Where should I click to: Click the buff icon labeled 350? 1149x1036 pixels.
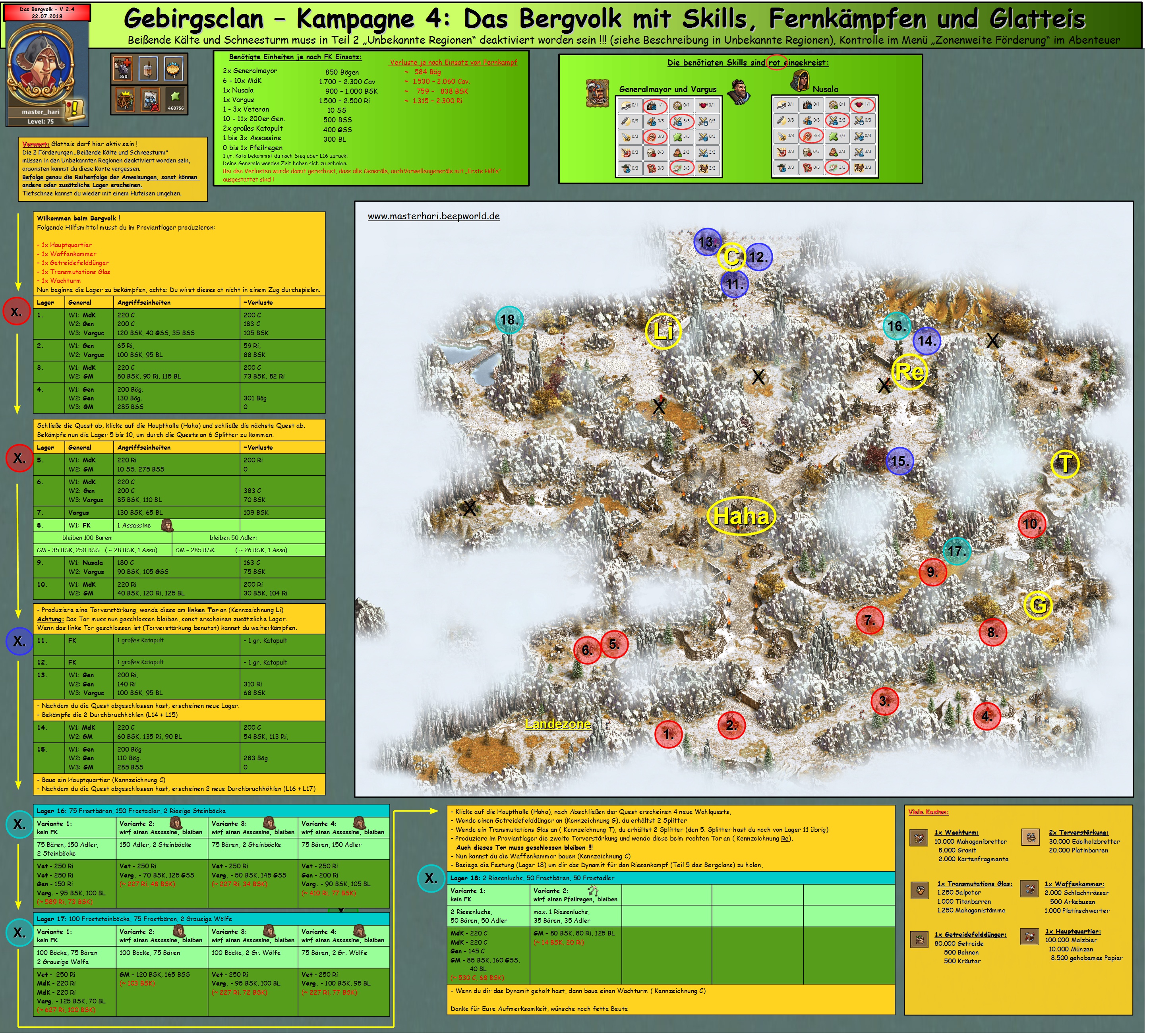click(x=124, y=69)
